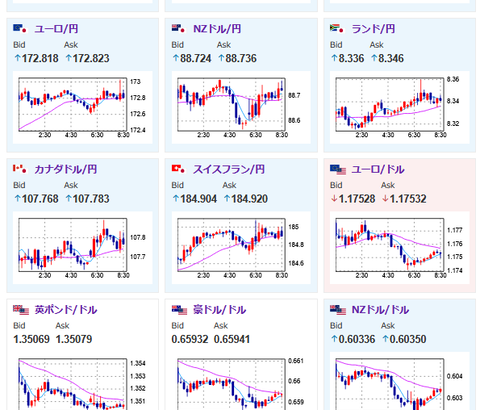
Task: Click the NZ dollar/Dollar flag icon
Action: [338, 310]
